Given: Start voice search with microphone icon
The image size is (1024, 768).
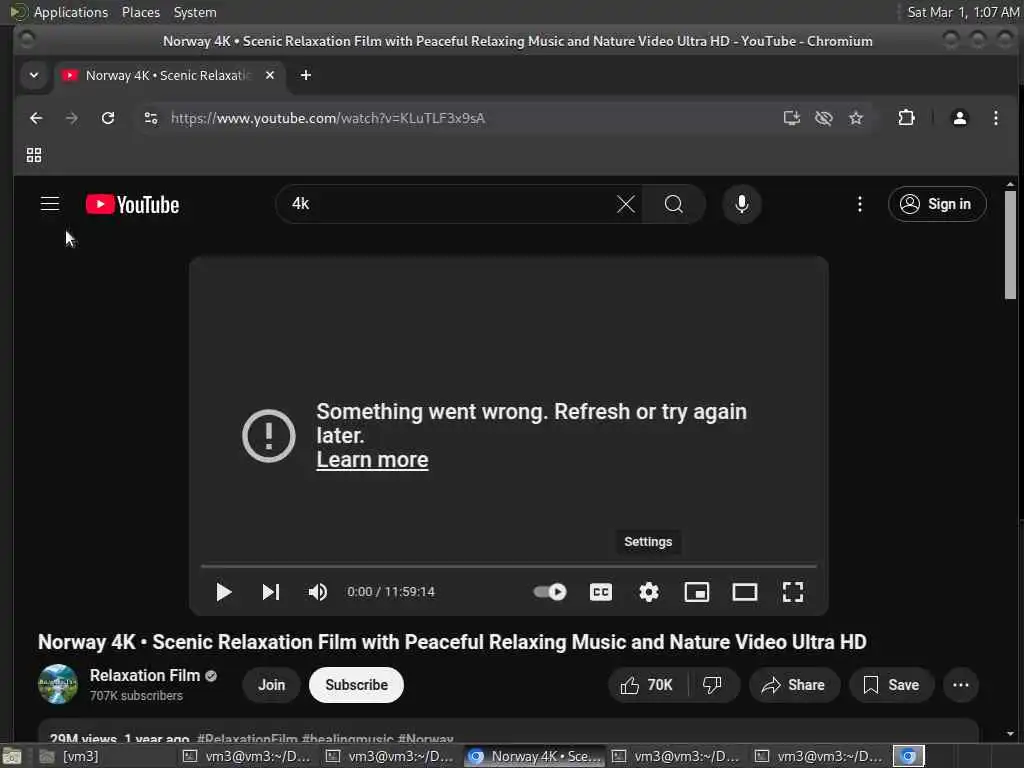Looking at the screenshot, I should point(741,204).
